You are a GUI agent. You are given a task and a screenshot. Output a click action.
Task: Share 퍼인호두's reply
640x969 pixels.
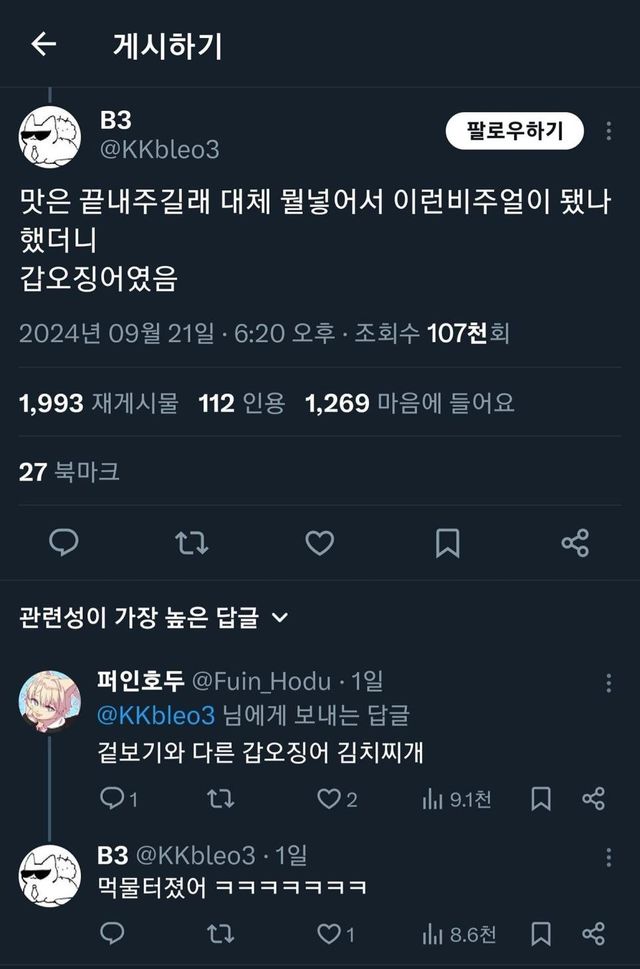click(593, 798)
